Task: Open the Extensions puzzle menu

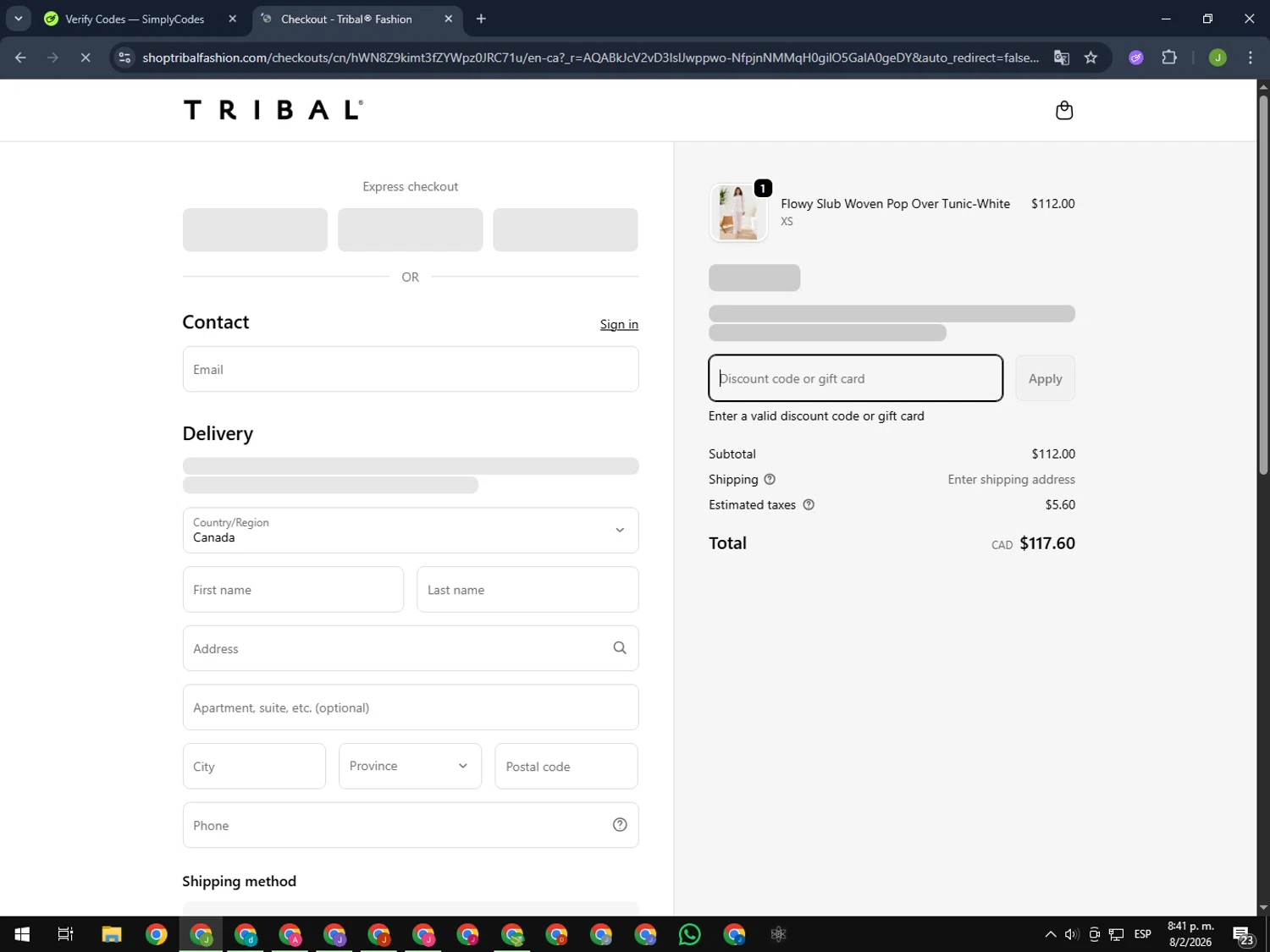Action: [1169, 58]
